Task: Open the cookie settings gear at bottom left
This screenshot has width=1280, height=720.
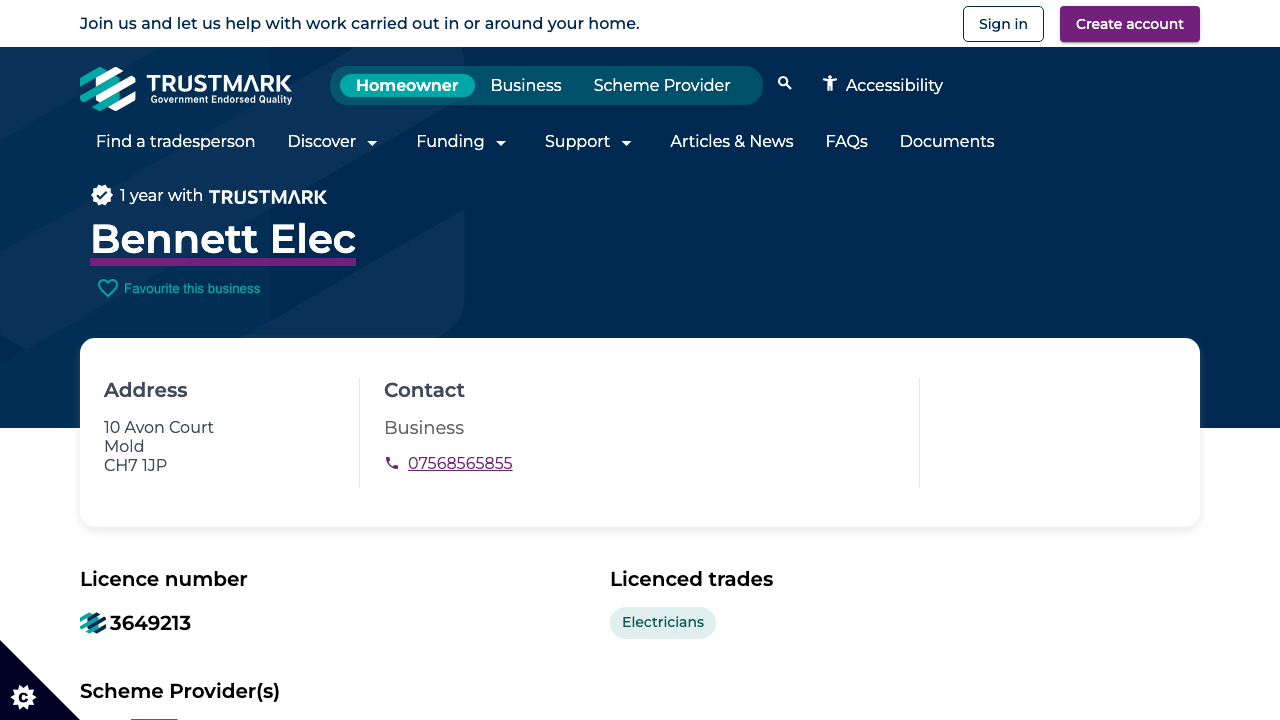Action: 24,696
